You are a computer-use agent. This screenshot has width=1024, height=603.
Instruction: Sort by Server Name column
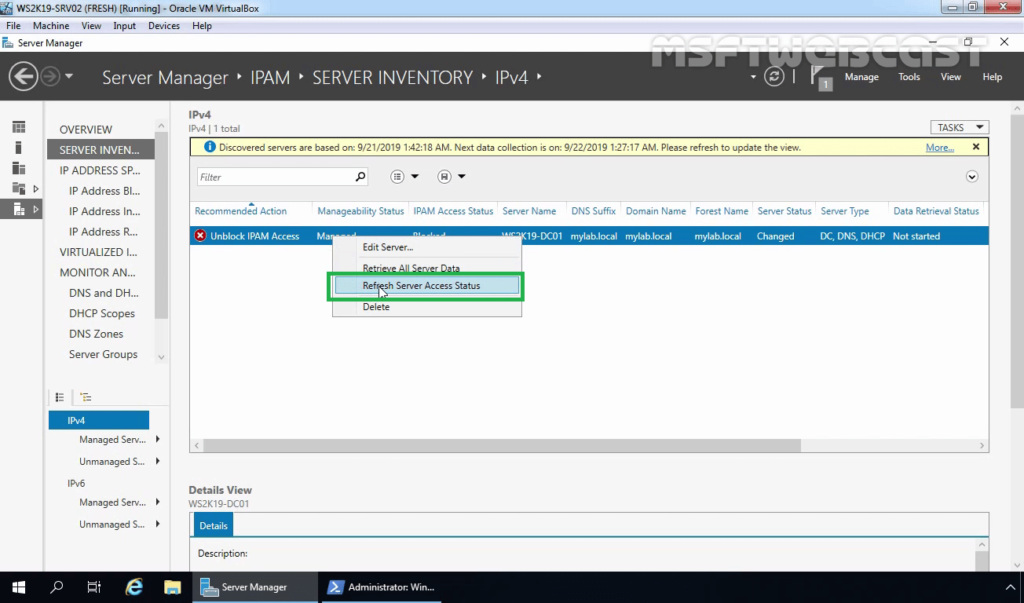[529, 211]
